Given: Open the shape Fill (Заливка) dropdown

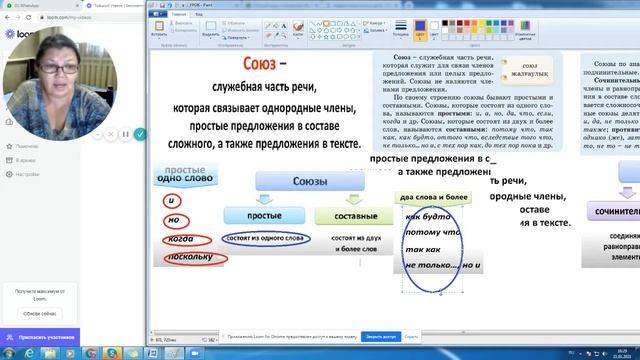Looking at the screenshot, I should point(375,30).
